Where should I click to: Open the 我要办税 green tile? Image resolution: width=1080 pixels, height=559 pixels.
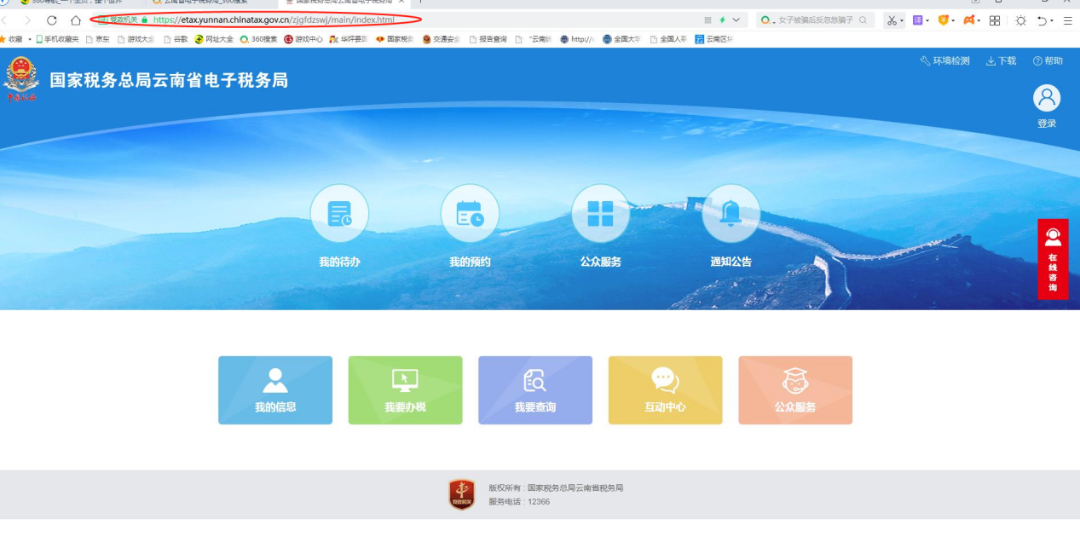point(405,390)
